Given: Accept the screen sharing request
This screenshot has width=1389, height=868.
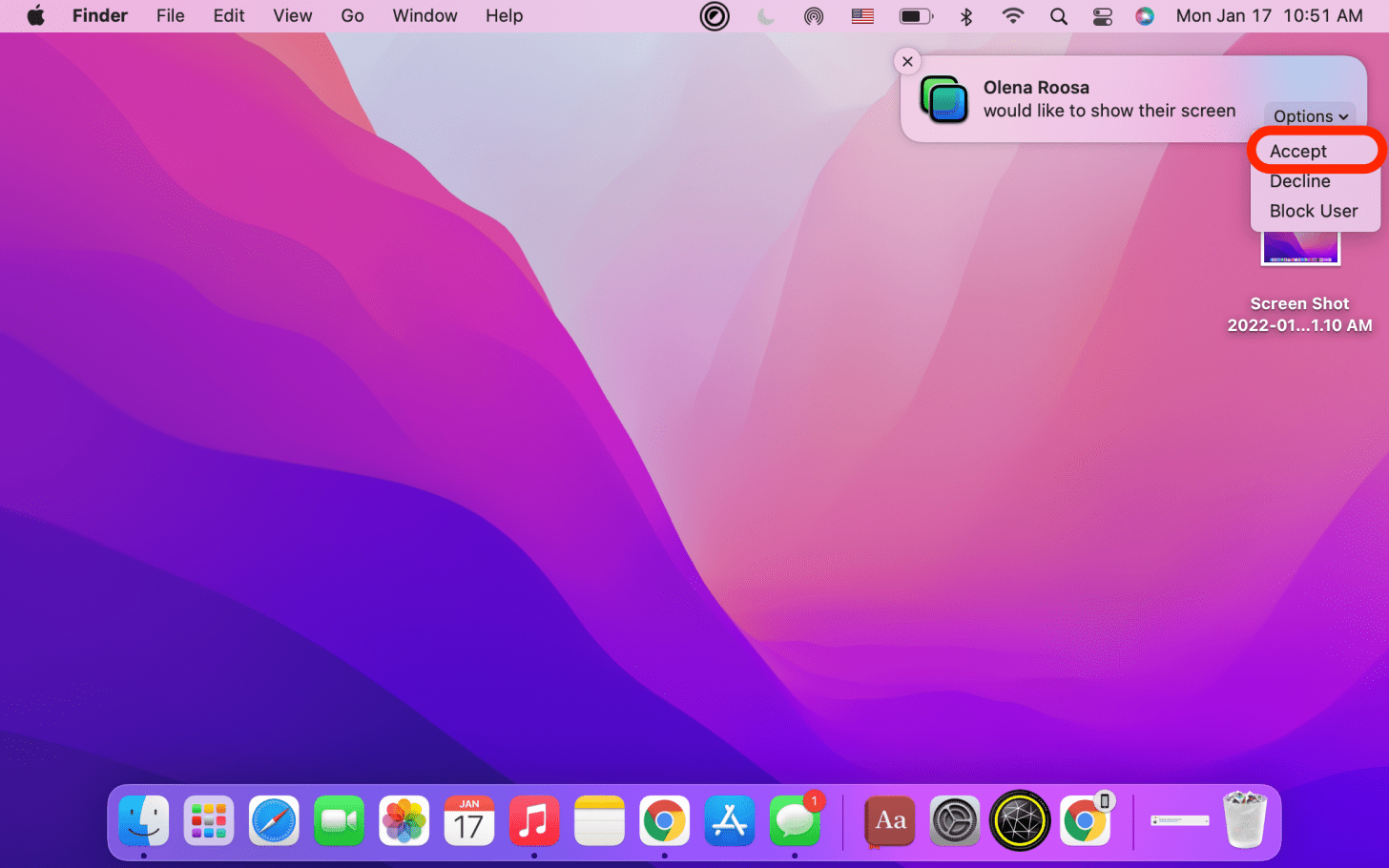Looking at the screenshot, I should coord(1297,151).
